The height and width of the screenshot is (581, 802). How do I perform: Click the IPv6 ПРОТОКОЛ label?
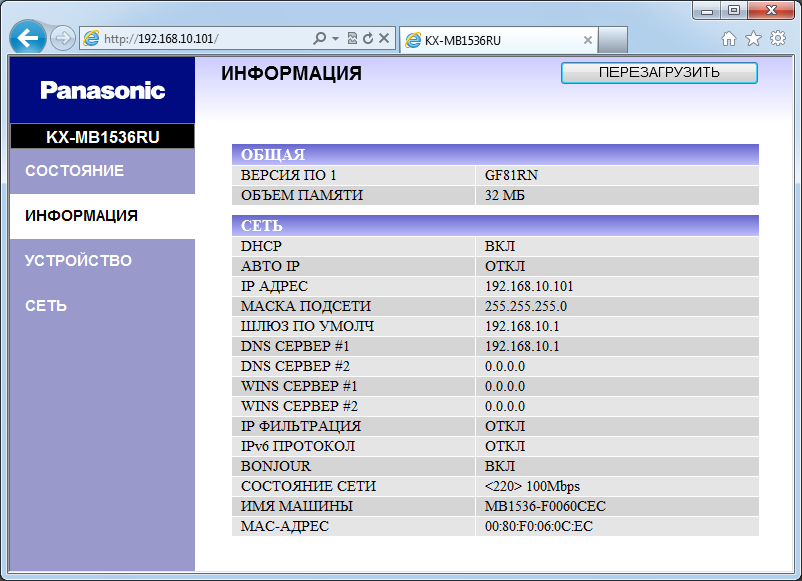tap(298, 445)
